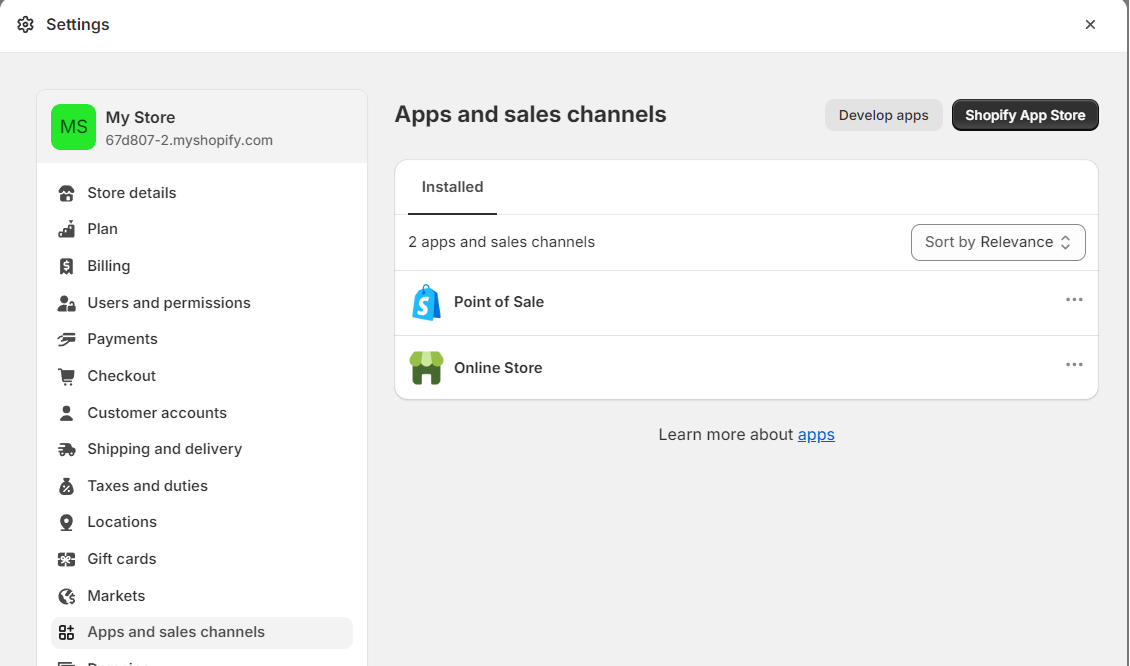Click the Users and permissions icon
Image resolution: width=1130 pixels, height=666 pixels.
pyautogui.click(x=66, y=303)
